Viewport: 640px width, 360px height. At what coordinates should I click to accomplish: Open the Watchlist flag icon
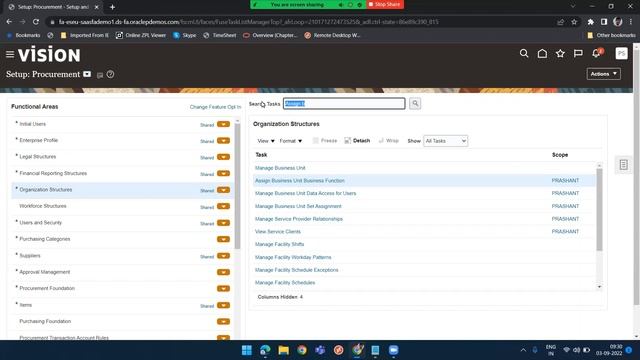click(578, 53)
